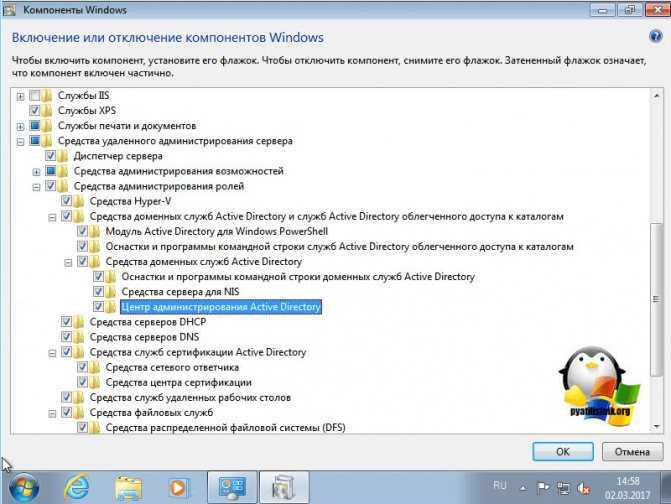Collapse Средства удаленного администрирования сервера node
The image size is (671, 504).
point(20,142)
